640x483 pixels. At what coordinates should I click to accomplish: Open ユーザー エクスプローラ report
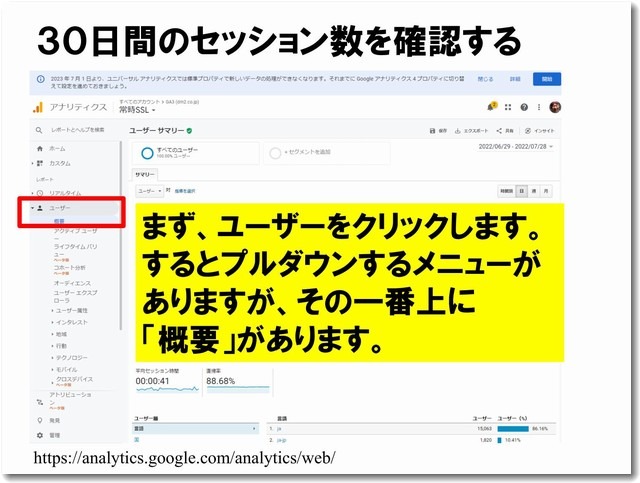pyautogui.click(x=76, y=296)
